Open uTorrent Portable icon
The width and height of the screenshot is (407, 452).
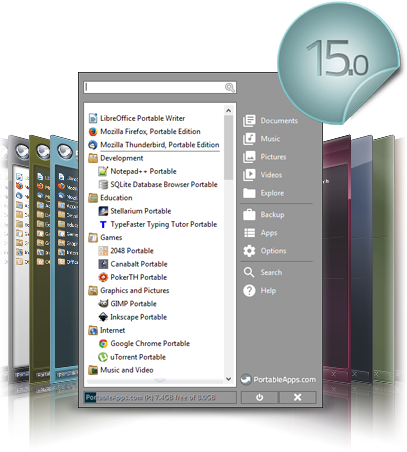point(103,357)
